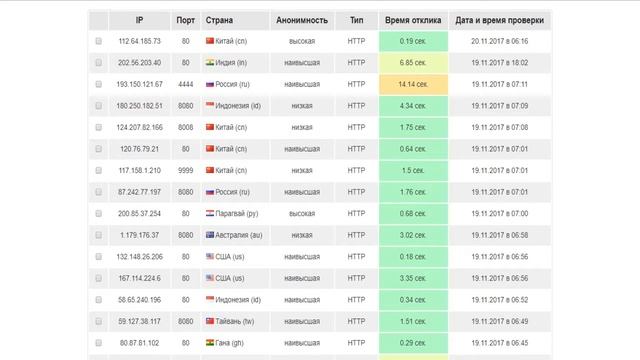The height and width of the screenshot is (360, 640).
Task: Click China flag in 124.207.82.166 row
Action: tap(210, 127)
